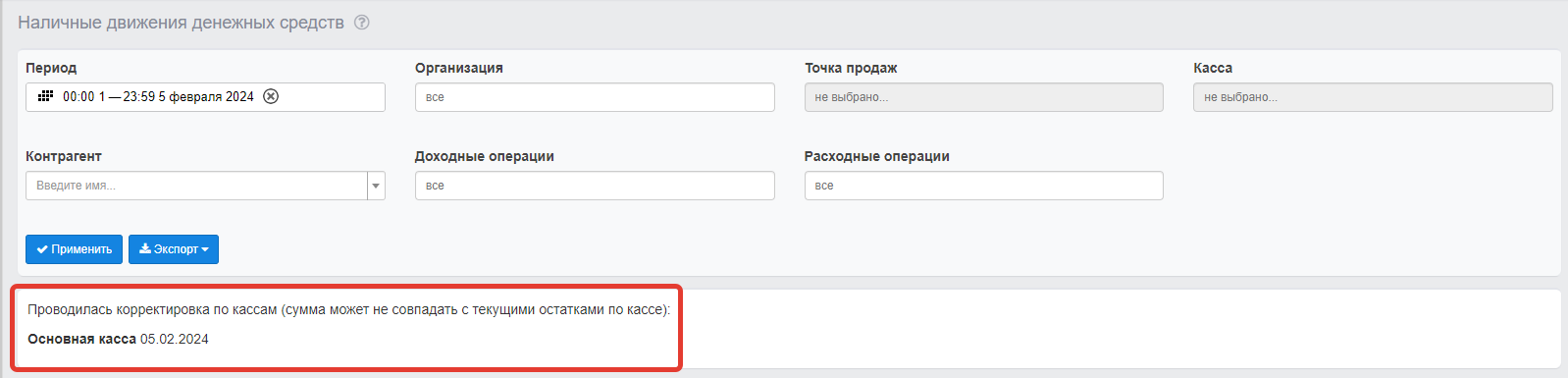
Task: Open the Доходные операции dropdown
Action: 595,186
